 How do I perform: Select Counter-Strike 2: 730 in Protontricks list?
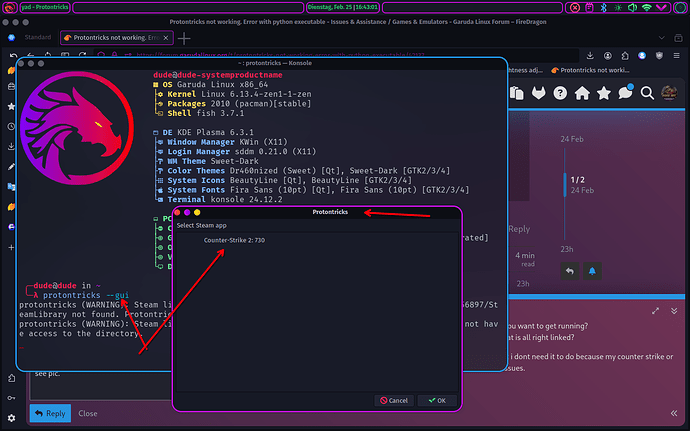click(x=234, y=240)
